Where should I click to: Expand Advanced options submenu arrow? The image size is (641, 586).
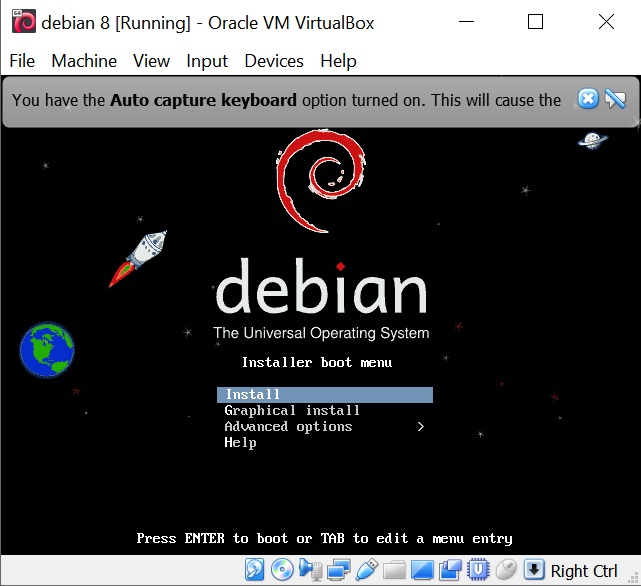tap(421, 427)
